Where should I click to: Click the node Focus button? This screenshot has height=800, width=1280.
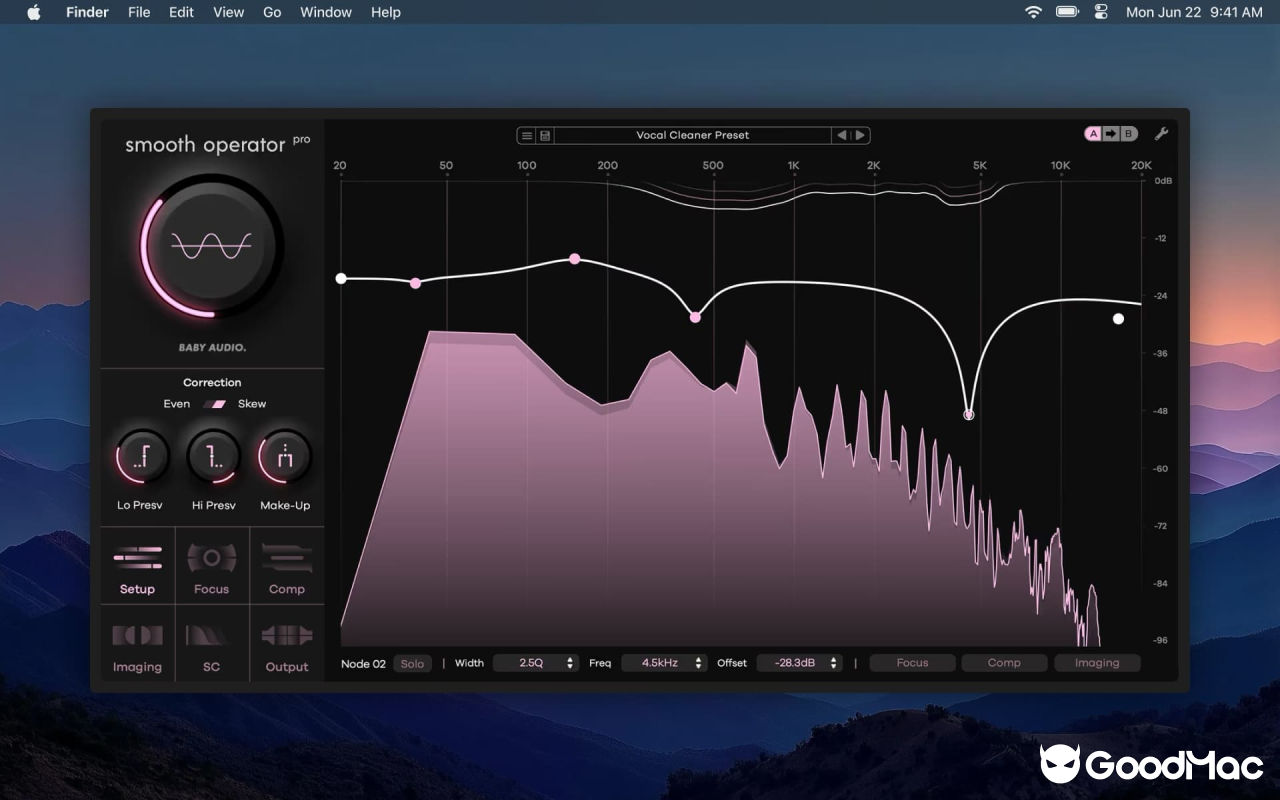point(912,663)
